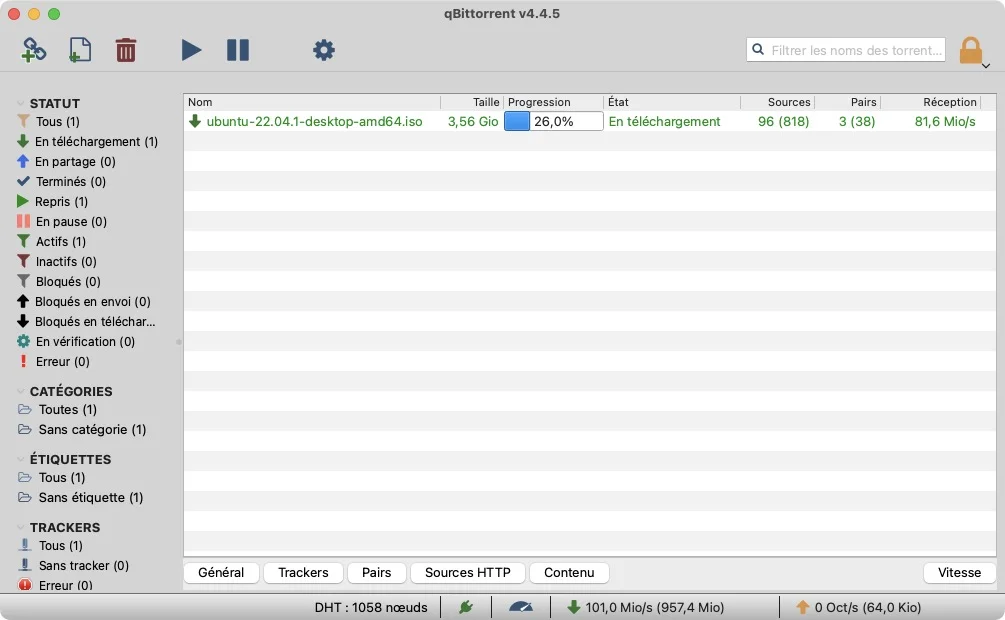Click download speed 101,0 Mio/s status

[x=646, y=607]
